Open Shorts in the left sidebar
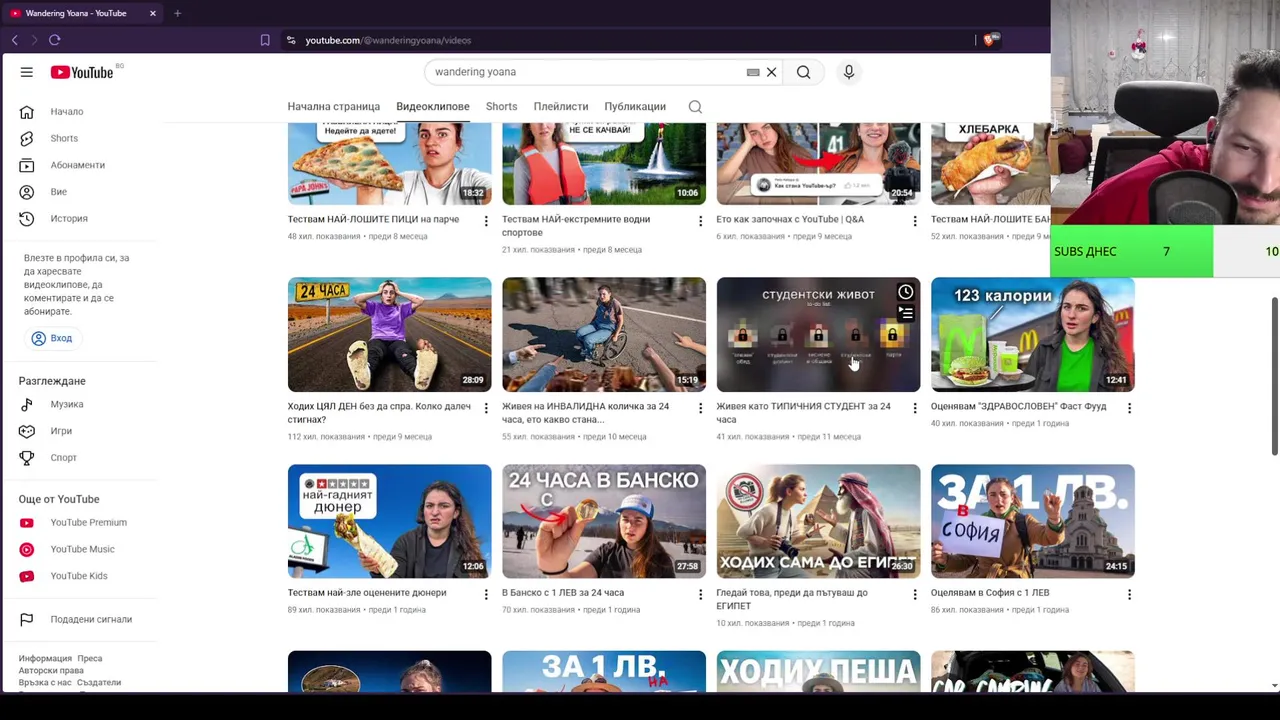 pyautogui.click(x=64, y=138)
